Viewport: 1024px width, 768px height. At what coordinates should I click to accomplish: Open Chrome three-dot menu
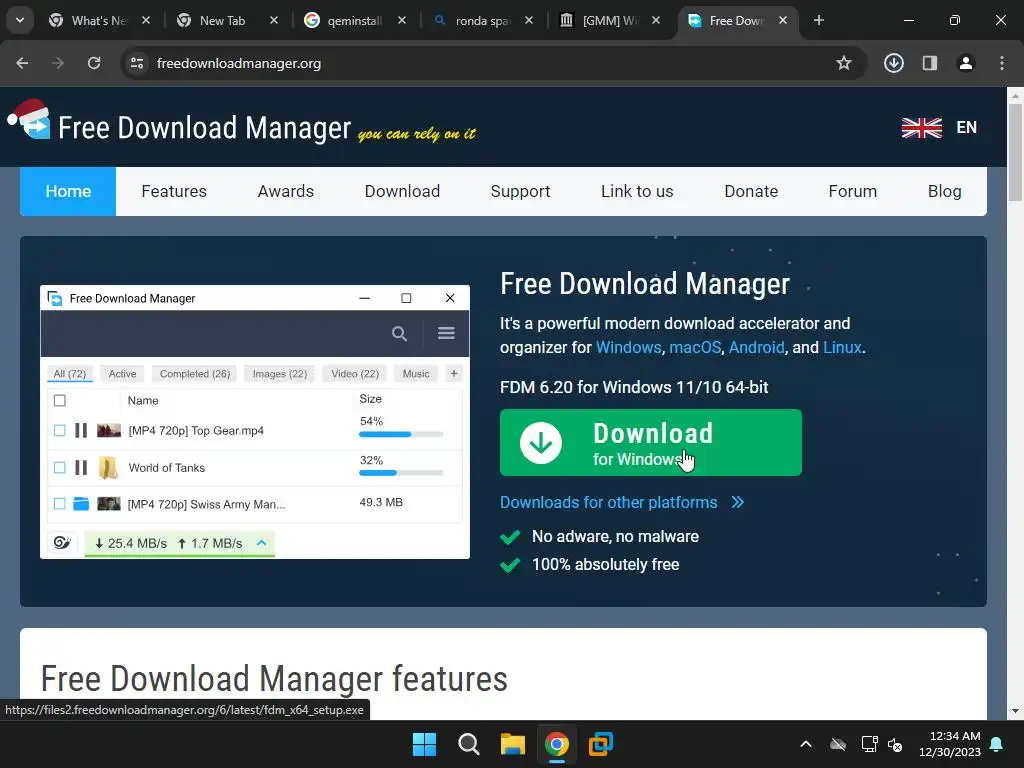click(x=1002, y=63)
